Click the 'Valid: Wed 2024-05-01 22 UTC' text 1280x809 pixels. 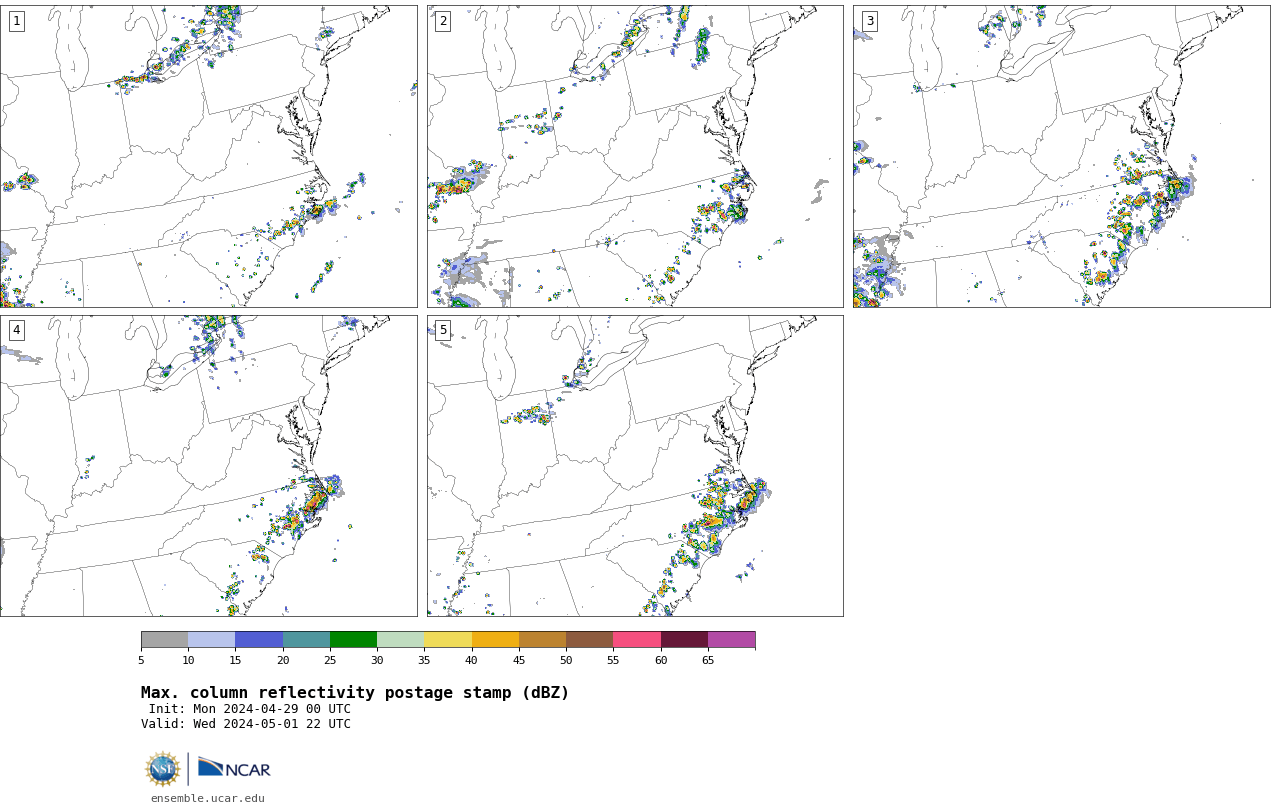(246, 724)
